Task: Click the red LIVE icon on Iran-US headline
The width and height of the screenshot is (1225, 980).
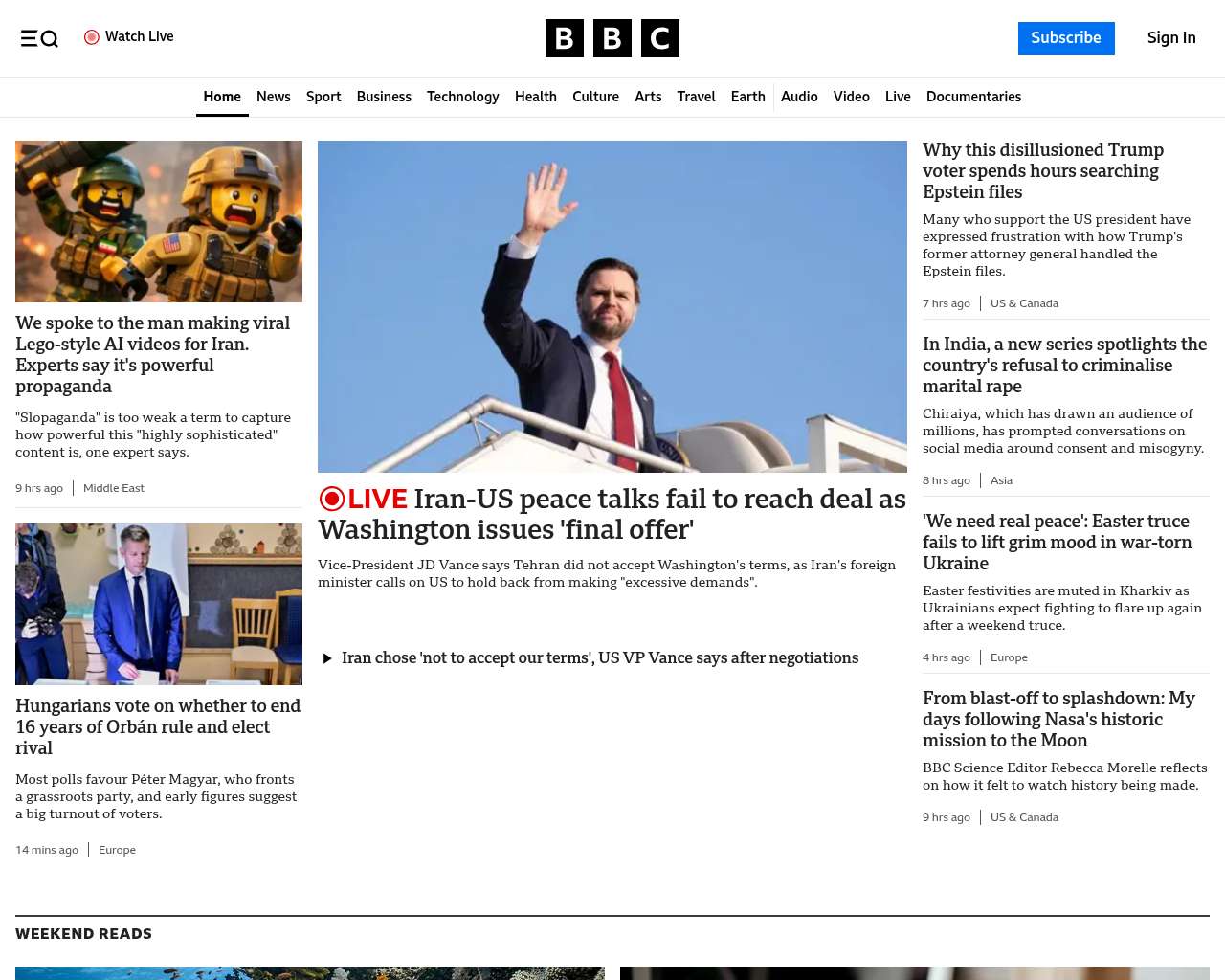Action: [332, 499]
